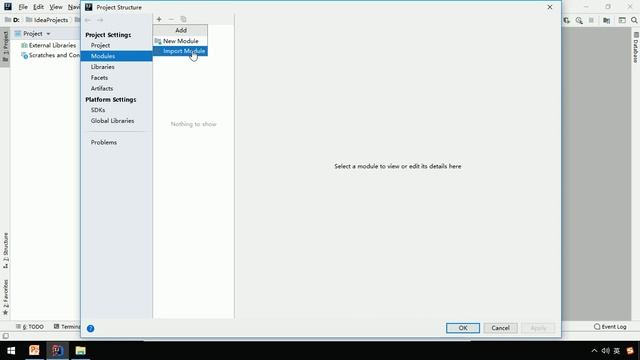640x360 pixels.
Task: Click the plus Add button in Modules toolbar
Action: [159, 19]
